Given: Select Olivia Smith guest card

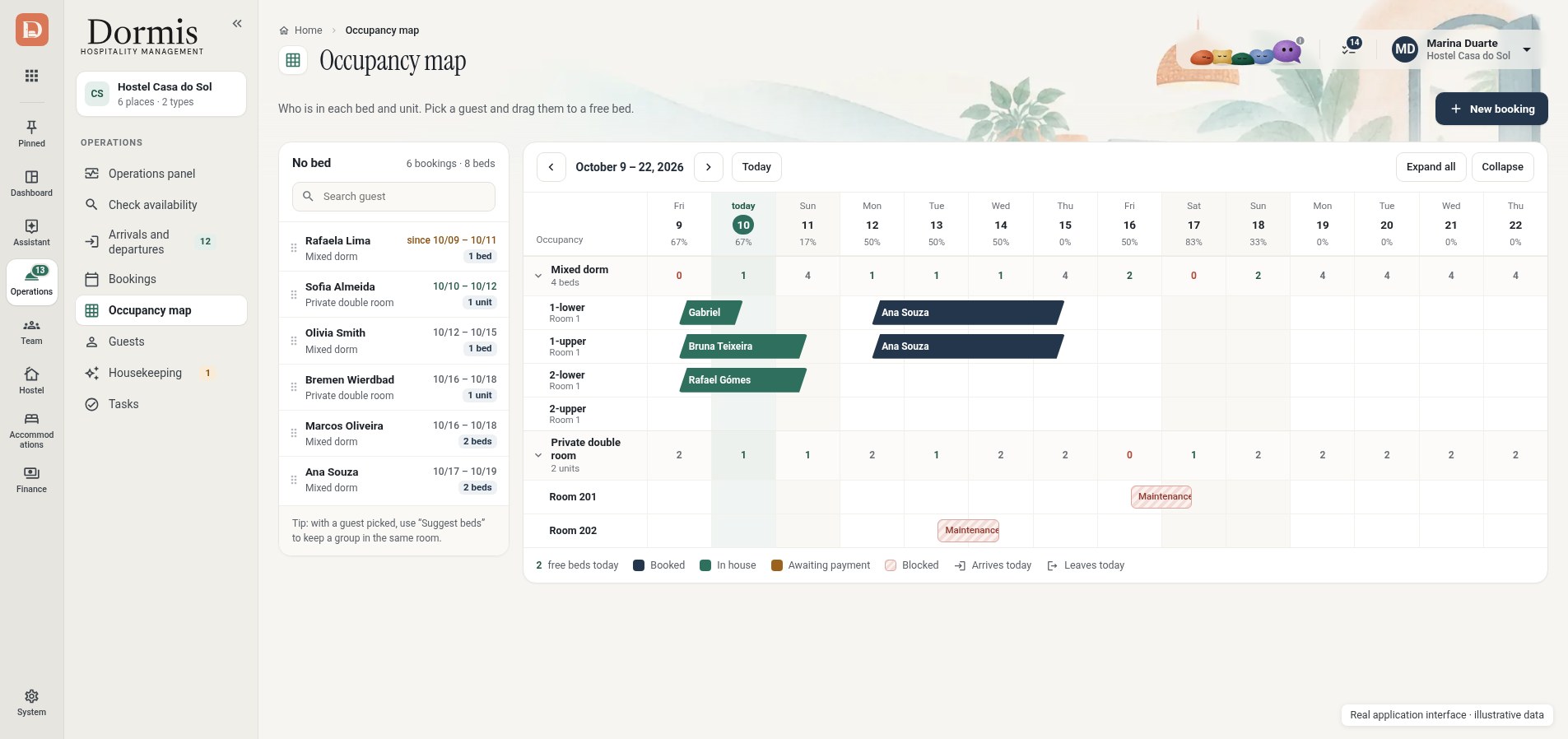Looking at the screenshot, I should coord(393,341).
